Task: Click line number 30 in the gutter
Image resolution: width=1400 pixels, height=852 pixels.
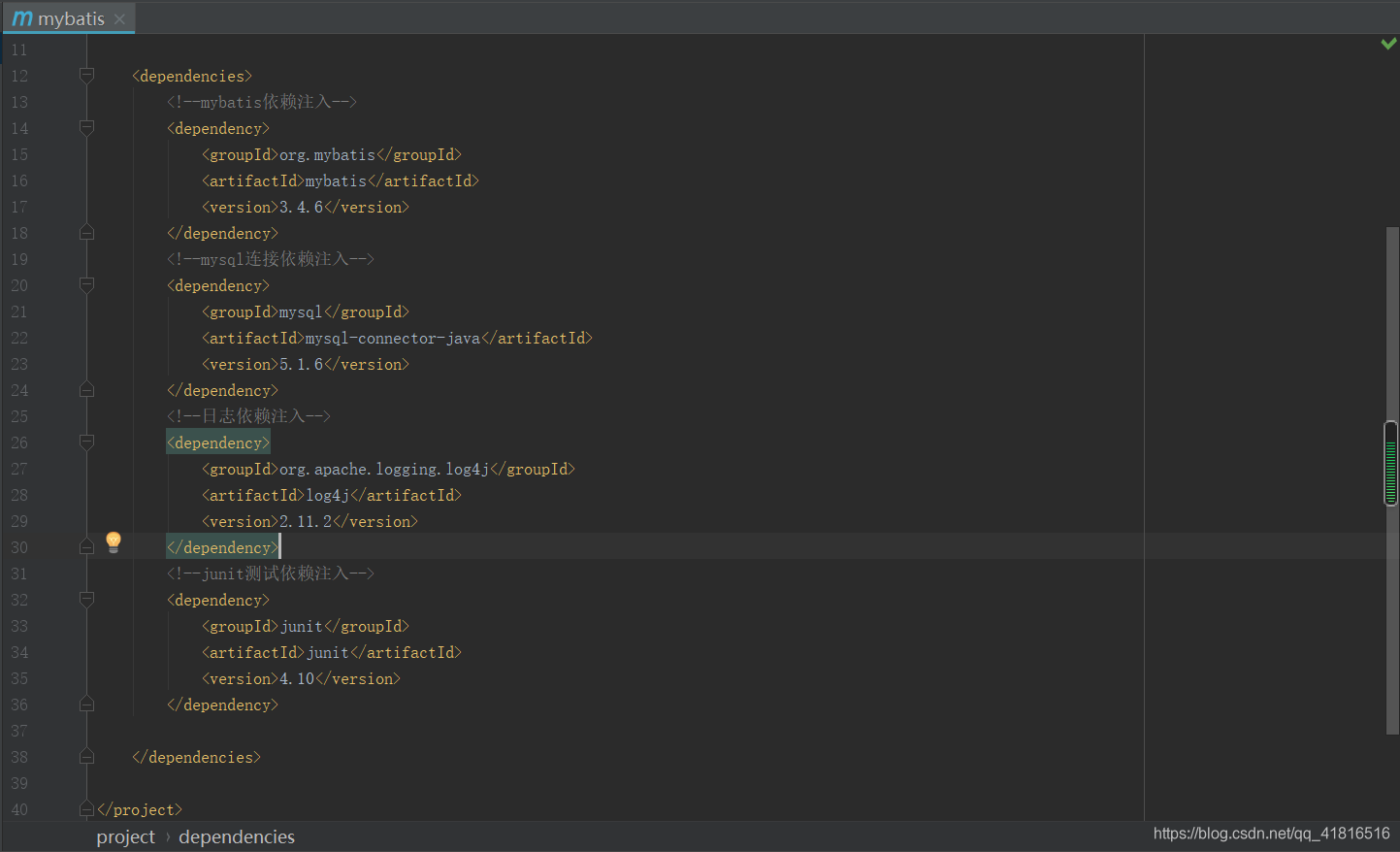Action: click(19, 547)
